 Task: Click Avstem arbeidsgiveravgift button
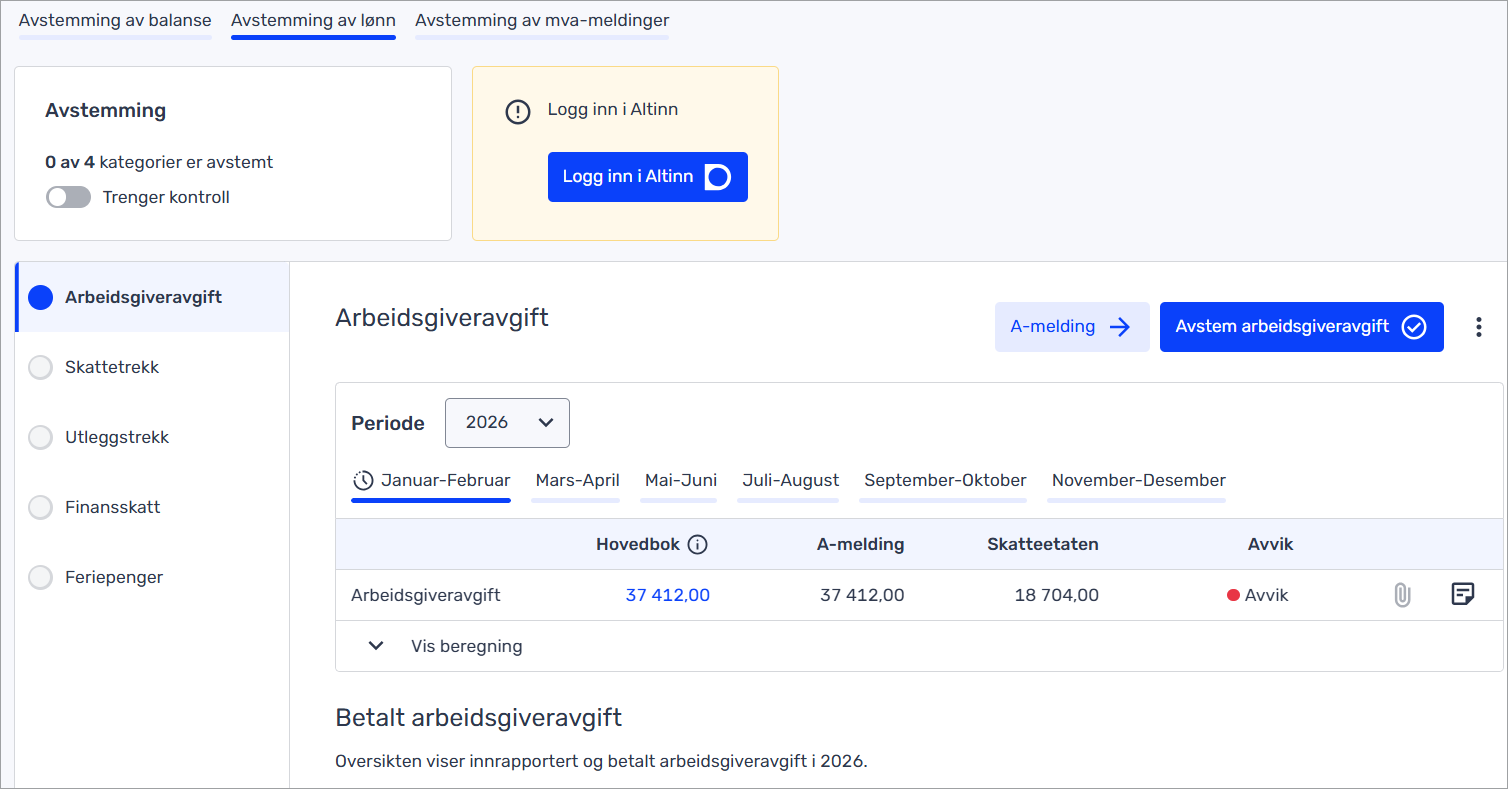pos(1300,327)
